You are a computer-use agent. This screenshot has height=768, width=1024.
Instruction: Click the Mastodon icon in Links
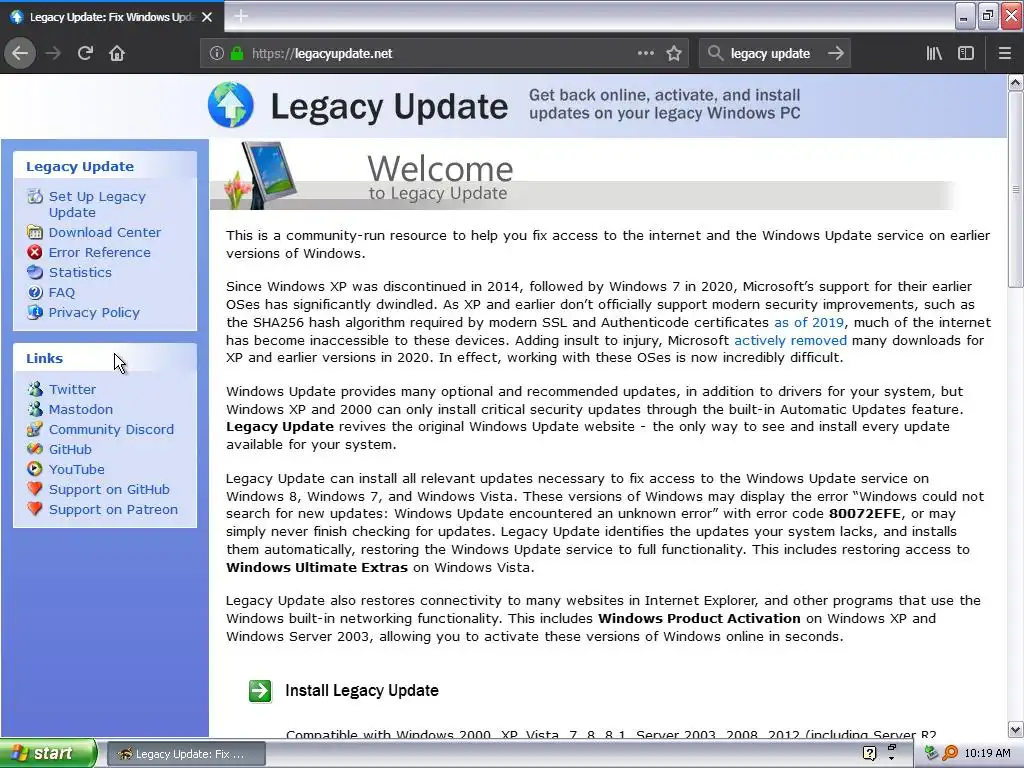click(35, 409)
